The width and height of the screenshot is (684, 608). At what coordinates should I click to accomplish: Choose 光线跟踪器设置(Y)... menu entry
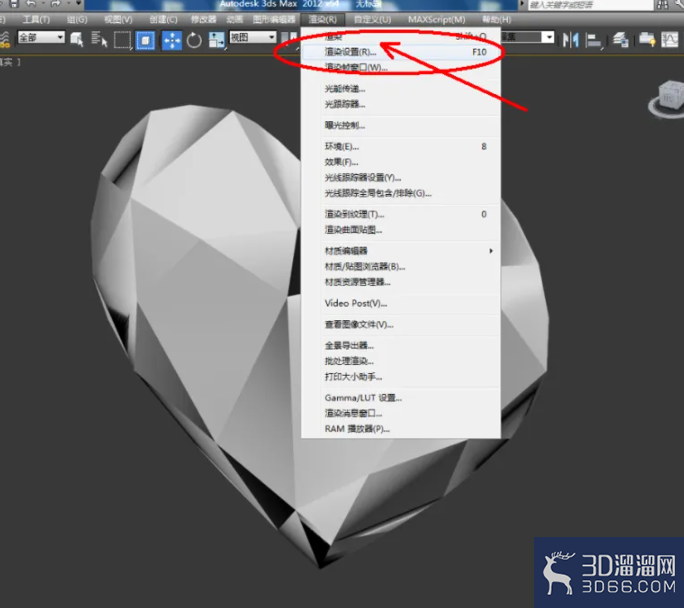click(400, 178)
